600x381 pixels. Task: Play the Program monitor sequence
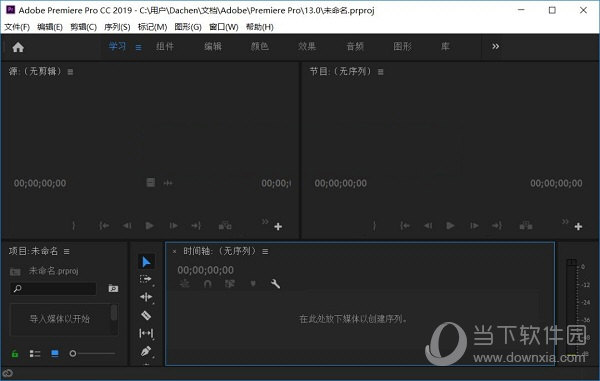click(450, 226)
